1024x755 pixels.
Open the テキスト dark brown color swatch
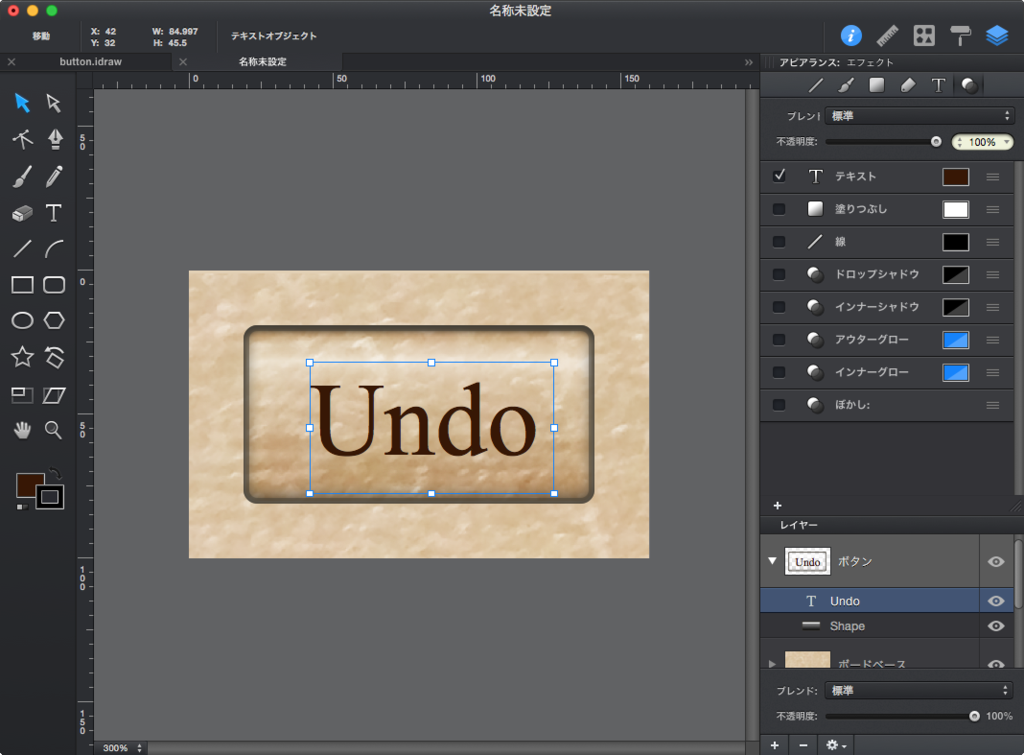point(955,176)
